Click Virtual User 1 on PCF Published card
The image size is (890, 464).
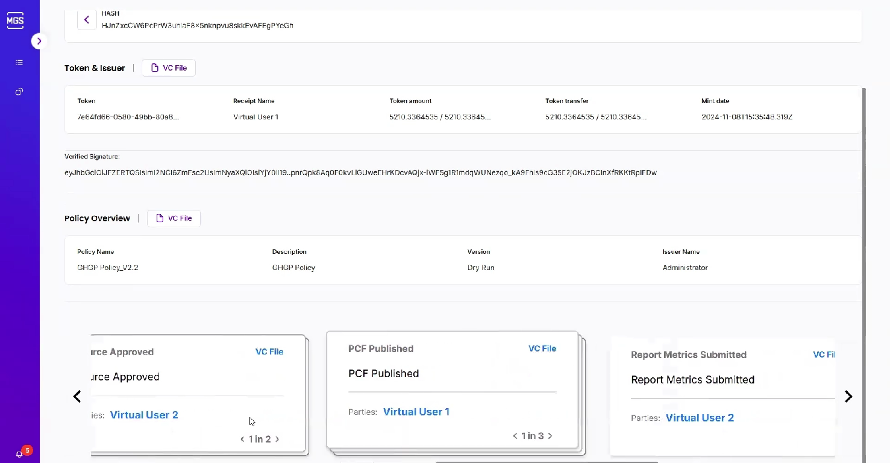416,412
